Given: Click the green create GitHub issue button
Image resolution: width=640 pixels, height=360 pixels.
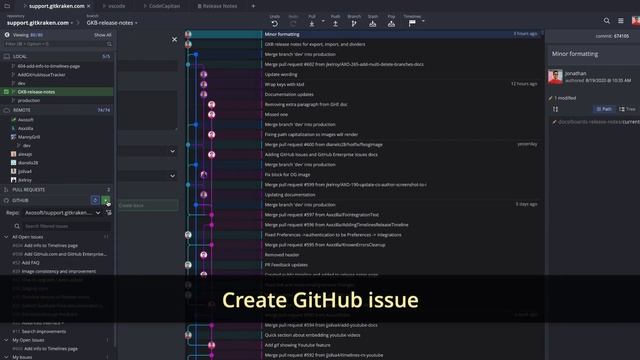Looking at the screenshot, I should [106, 200].
